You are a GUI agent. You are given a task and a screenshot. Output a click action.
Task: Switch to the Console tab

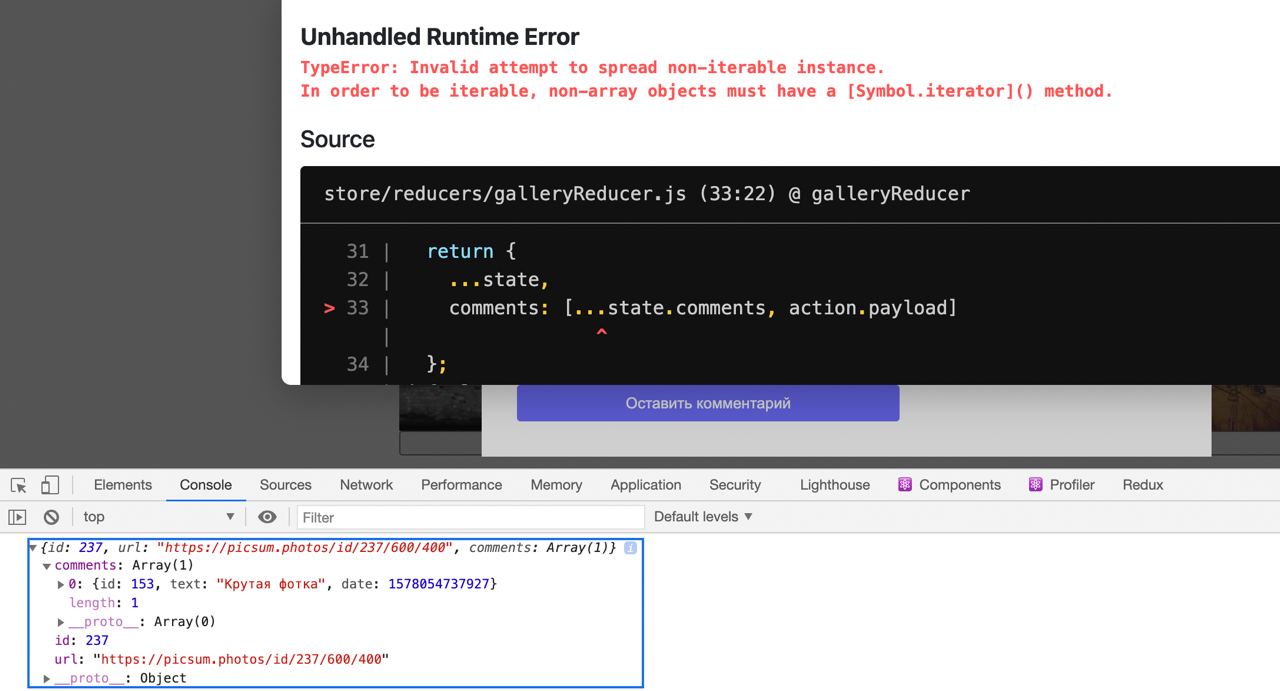[206, 485]
